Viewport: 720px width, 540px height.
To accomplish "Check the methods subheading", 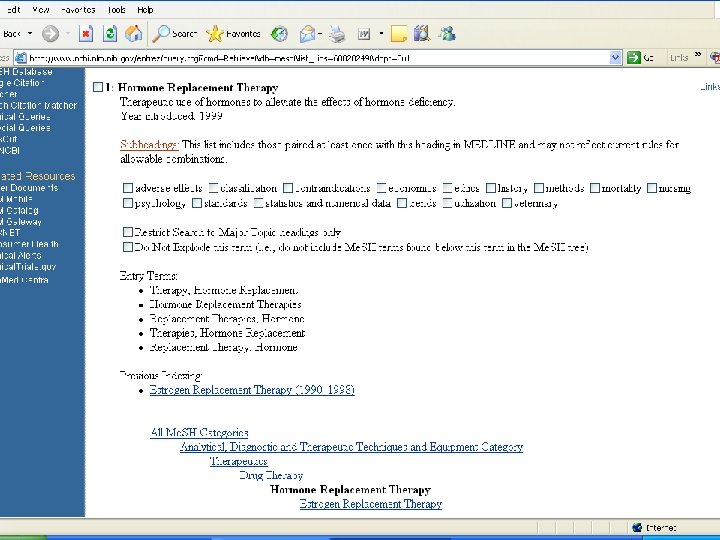I will pos(539,188).
